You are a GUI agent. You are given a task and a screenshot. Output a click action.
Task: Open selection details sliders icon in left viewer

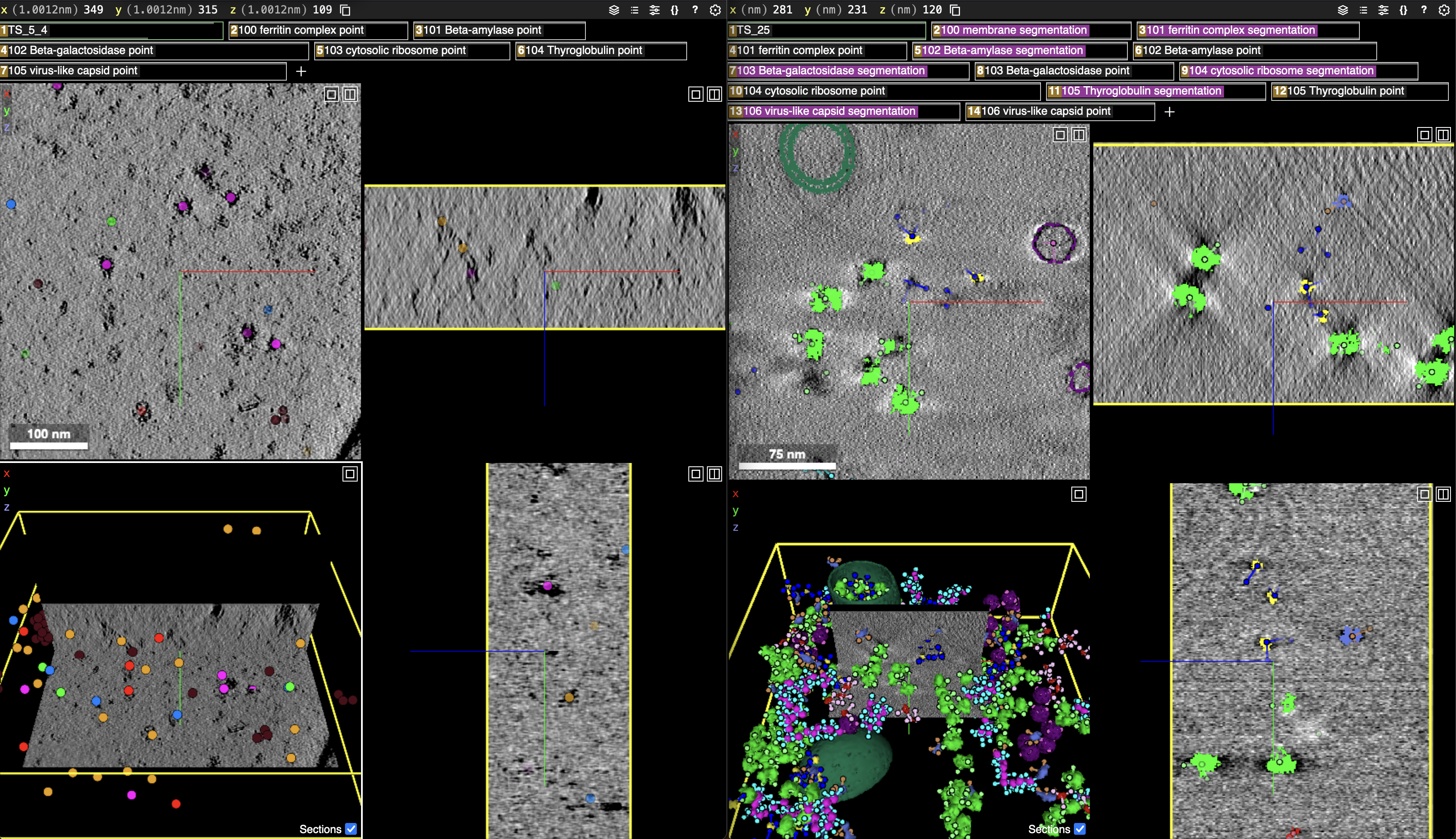(x=655, y=10)
